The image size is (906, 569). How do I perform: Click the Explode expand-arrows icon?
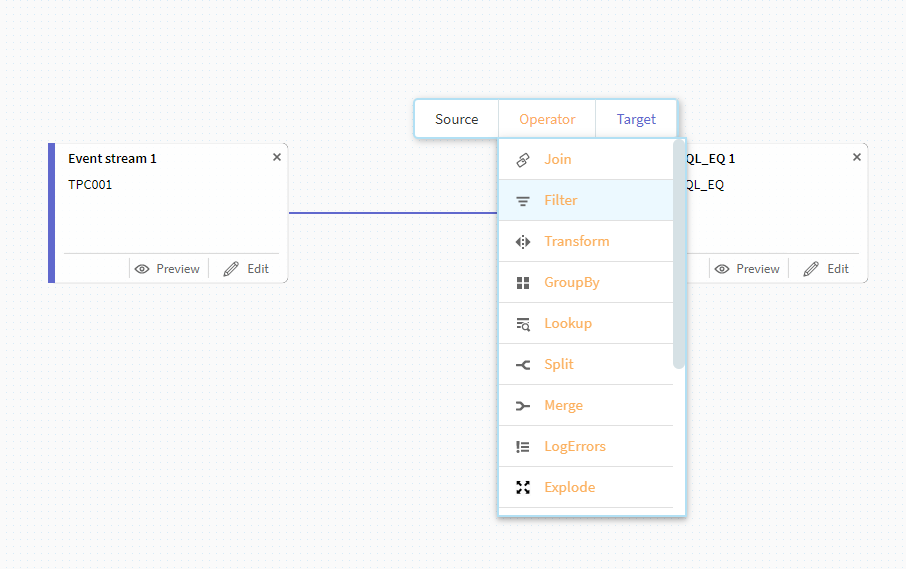[522, 488]
